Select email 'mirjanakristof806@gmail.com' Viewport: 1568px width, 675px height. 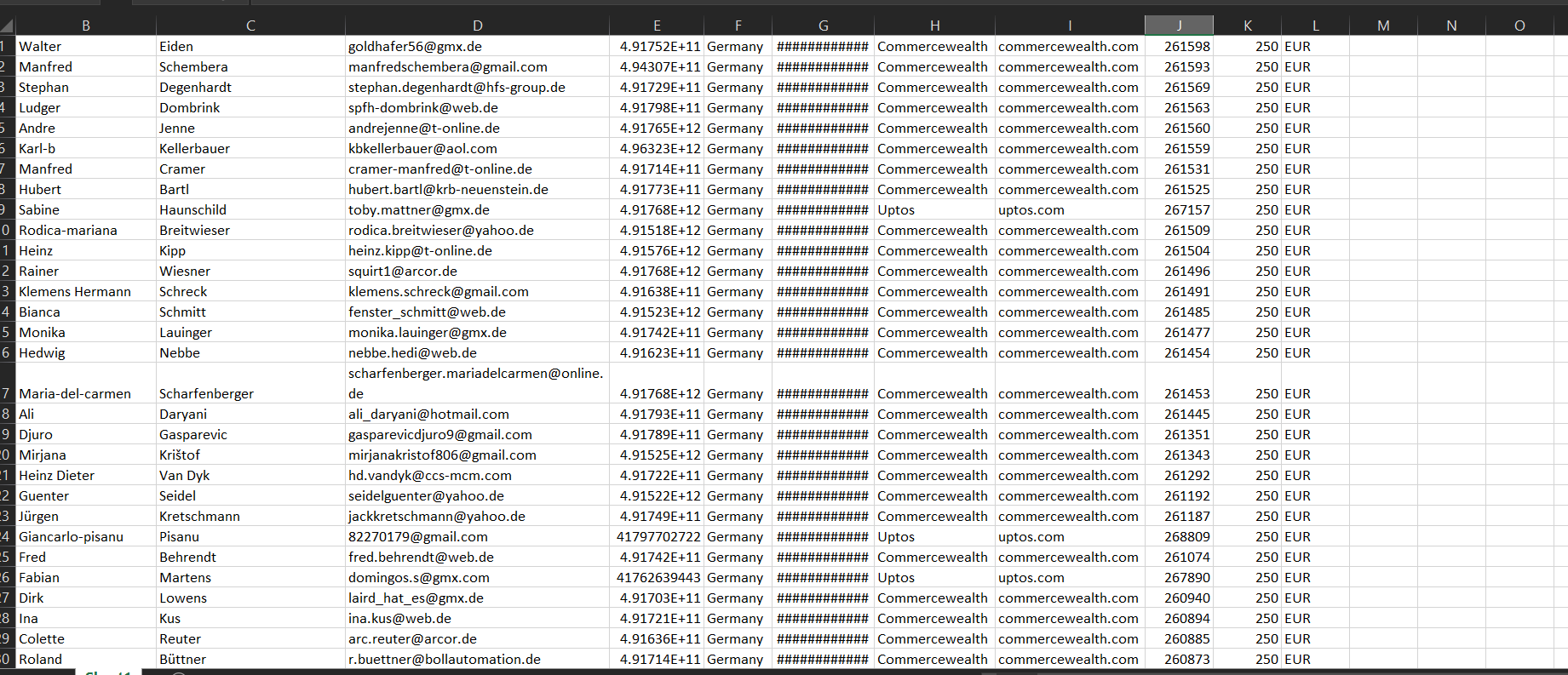coord(477,455)
